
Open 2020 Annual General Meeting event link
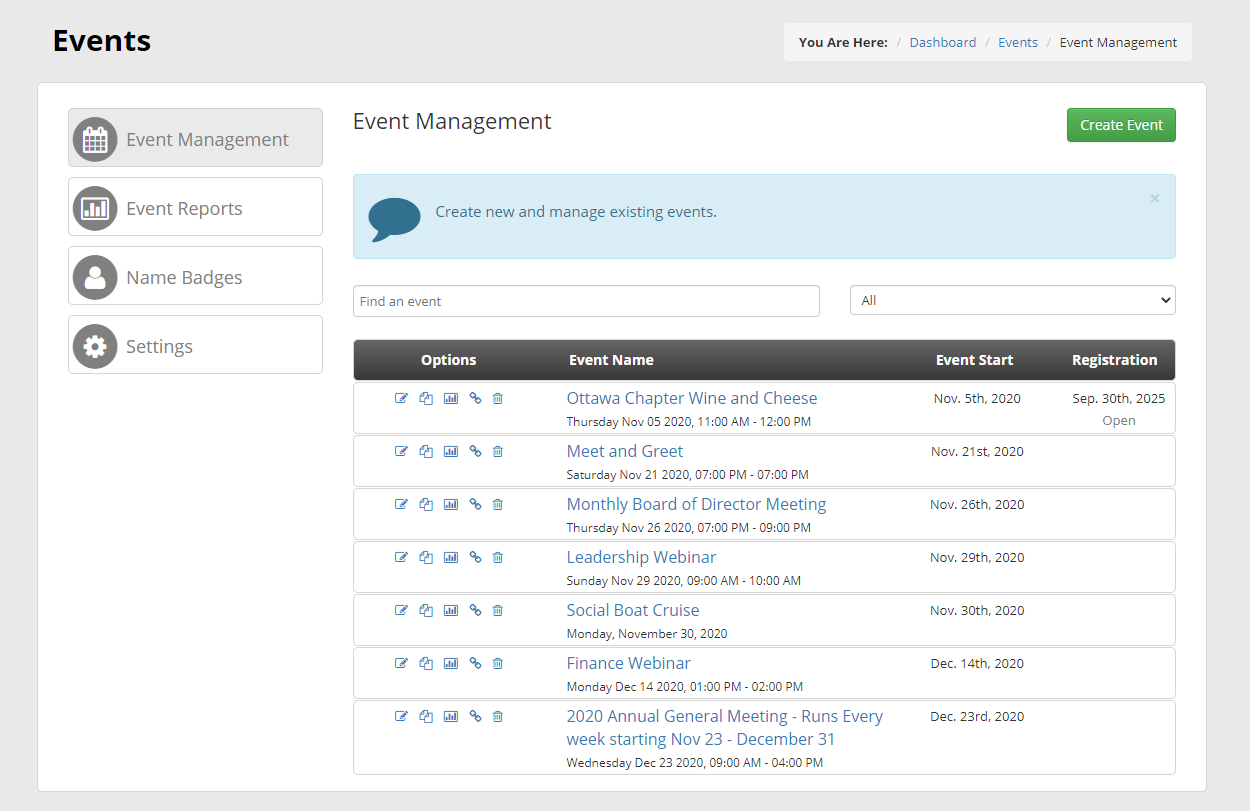click(x=724, y=728)
